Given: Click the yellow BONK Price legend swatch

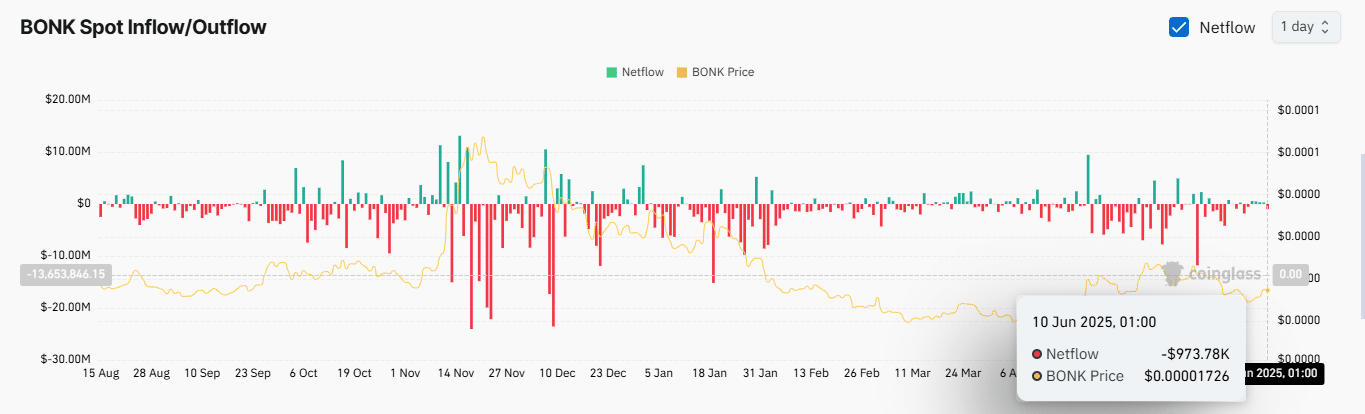Looking at the screenshot, I should coord(682,72).
